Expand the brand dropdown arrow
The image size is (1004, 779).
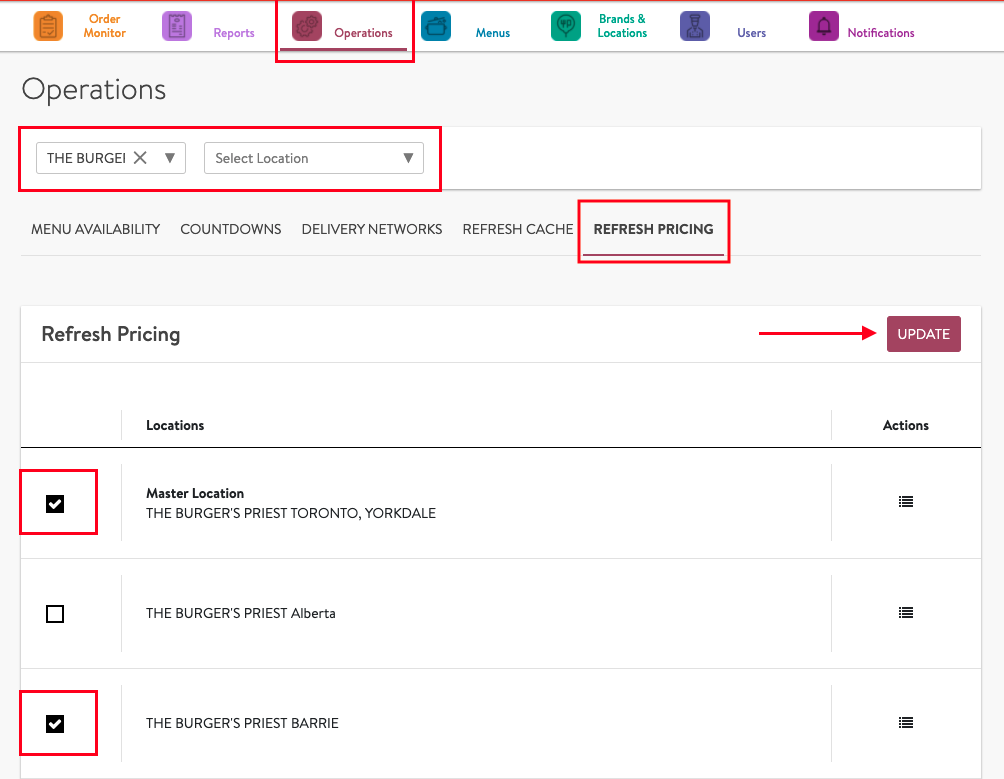169,158
